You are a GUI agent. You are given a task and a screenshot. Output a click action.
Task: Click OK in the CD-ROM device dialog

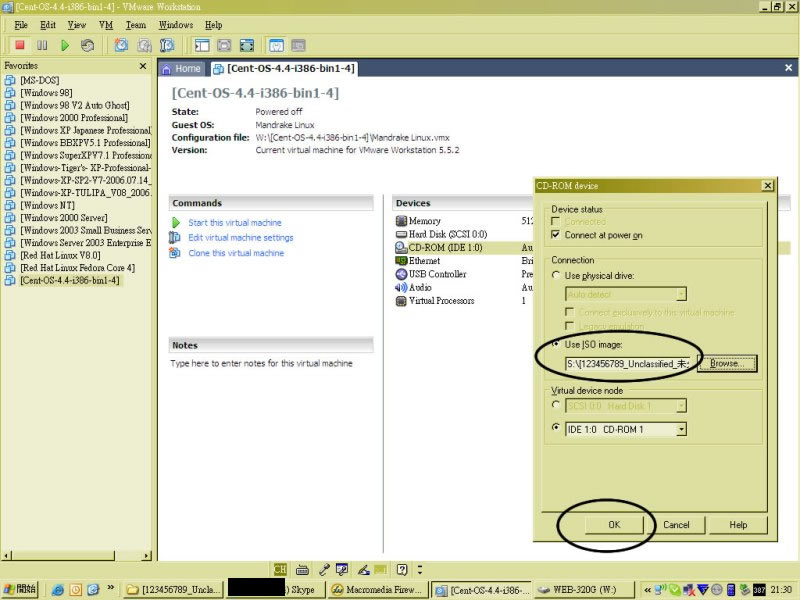coord(614,524)
